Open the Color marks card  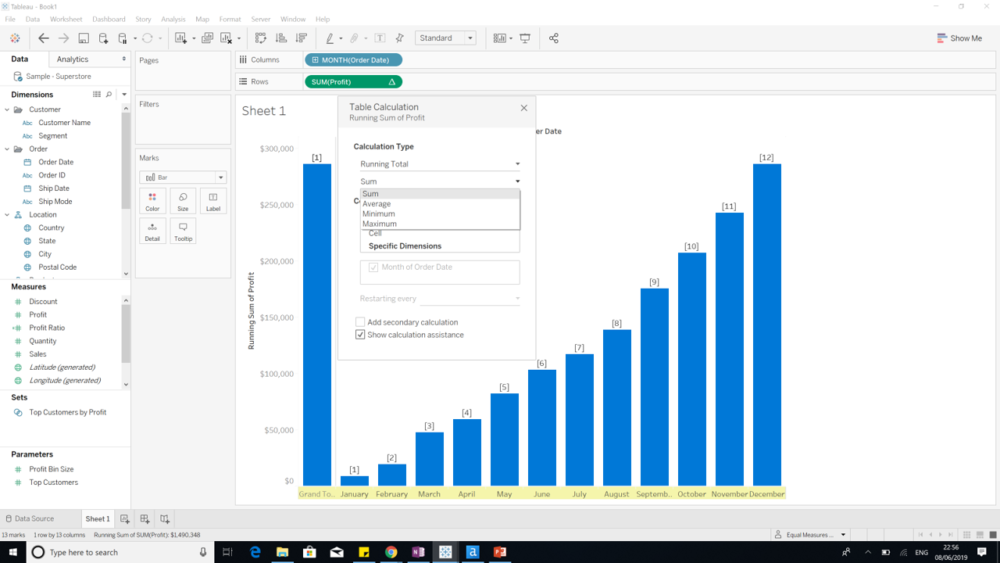pos(152,201)
